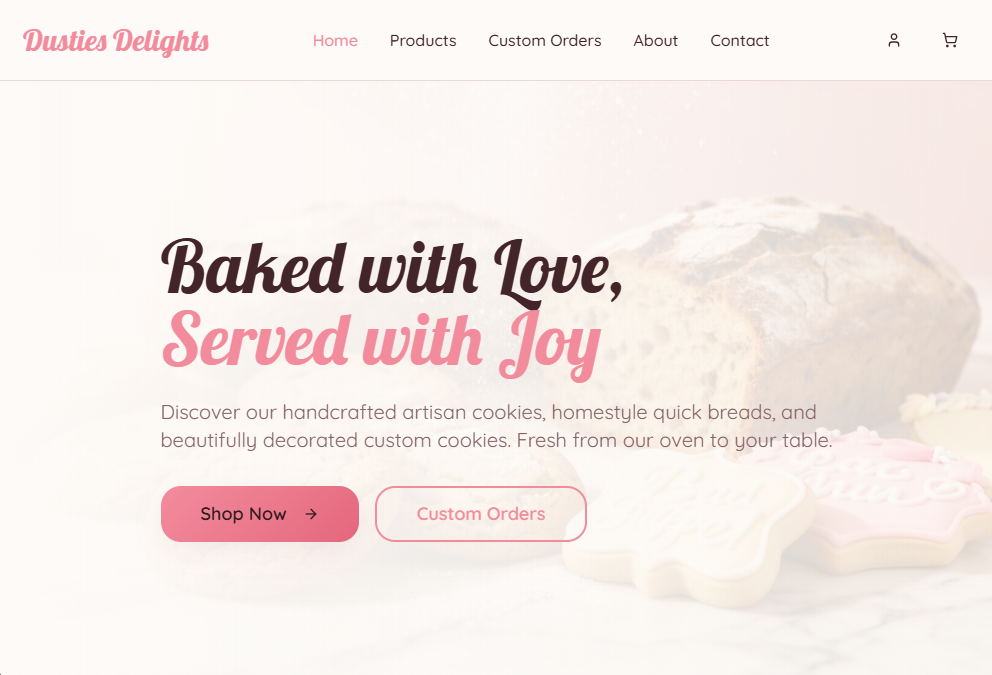Open the Products menu item
This screenshot has height=675, width=992.
click(423, 40)
